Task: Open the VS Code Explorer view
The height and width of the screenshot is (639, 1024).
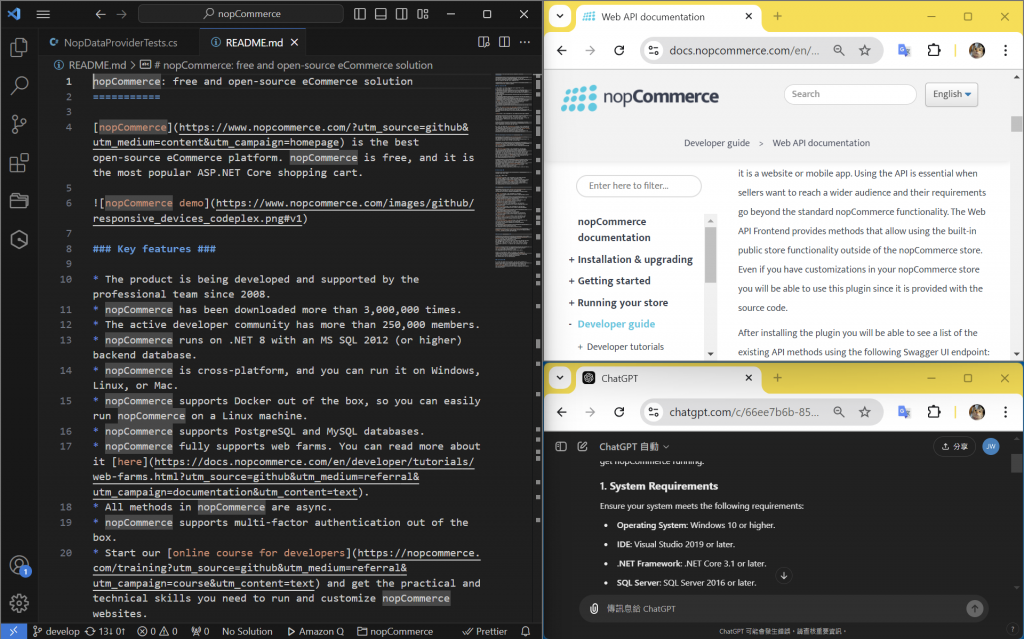Action: (19, 47)
